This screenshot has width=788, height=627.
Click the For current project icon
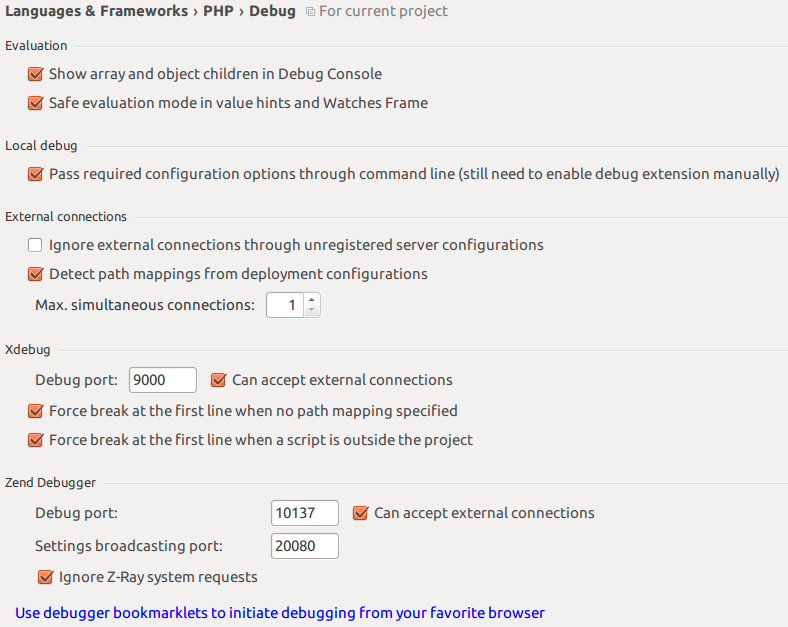pos(310,12)
